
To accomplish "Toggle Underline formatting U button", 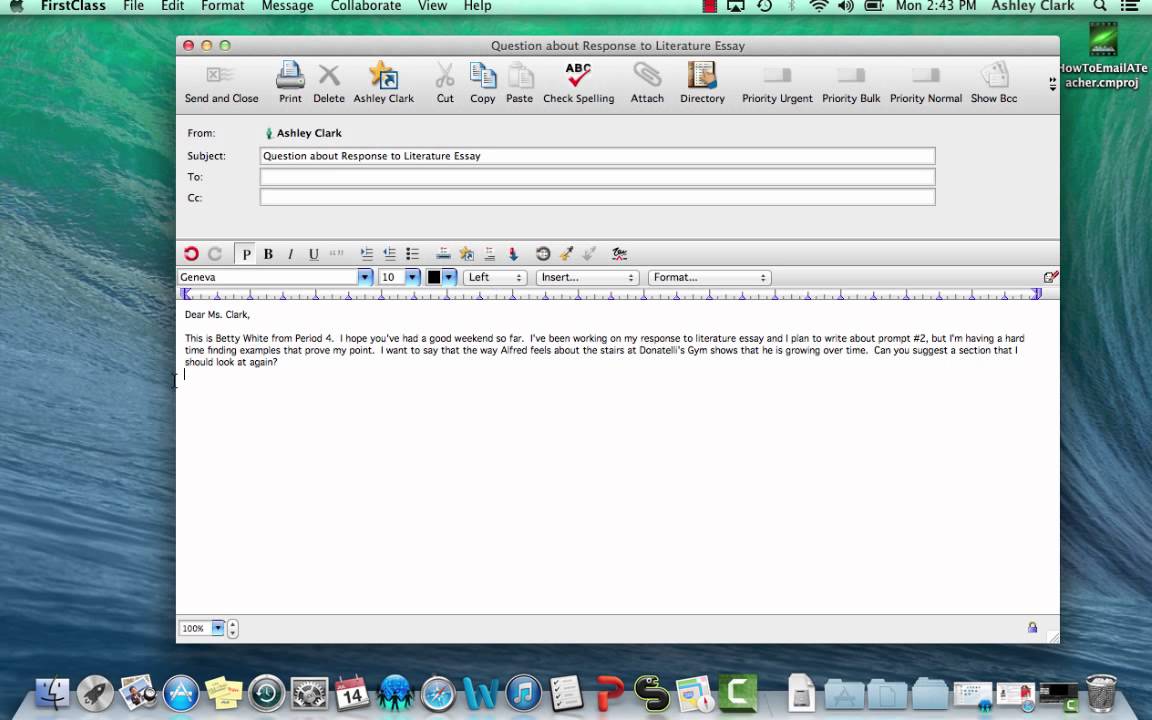I will pos(314,254).
